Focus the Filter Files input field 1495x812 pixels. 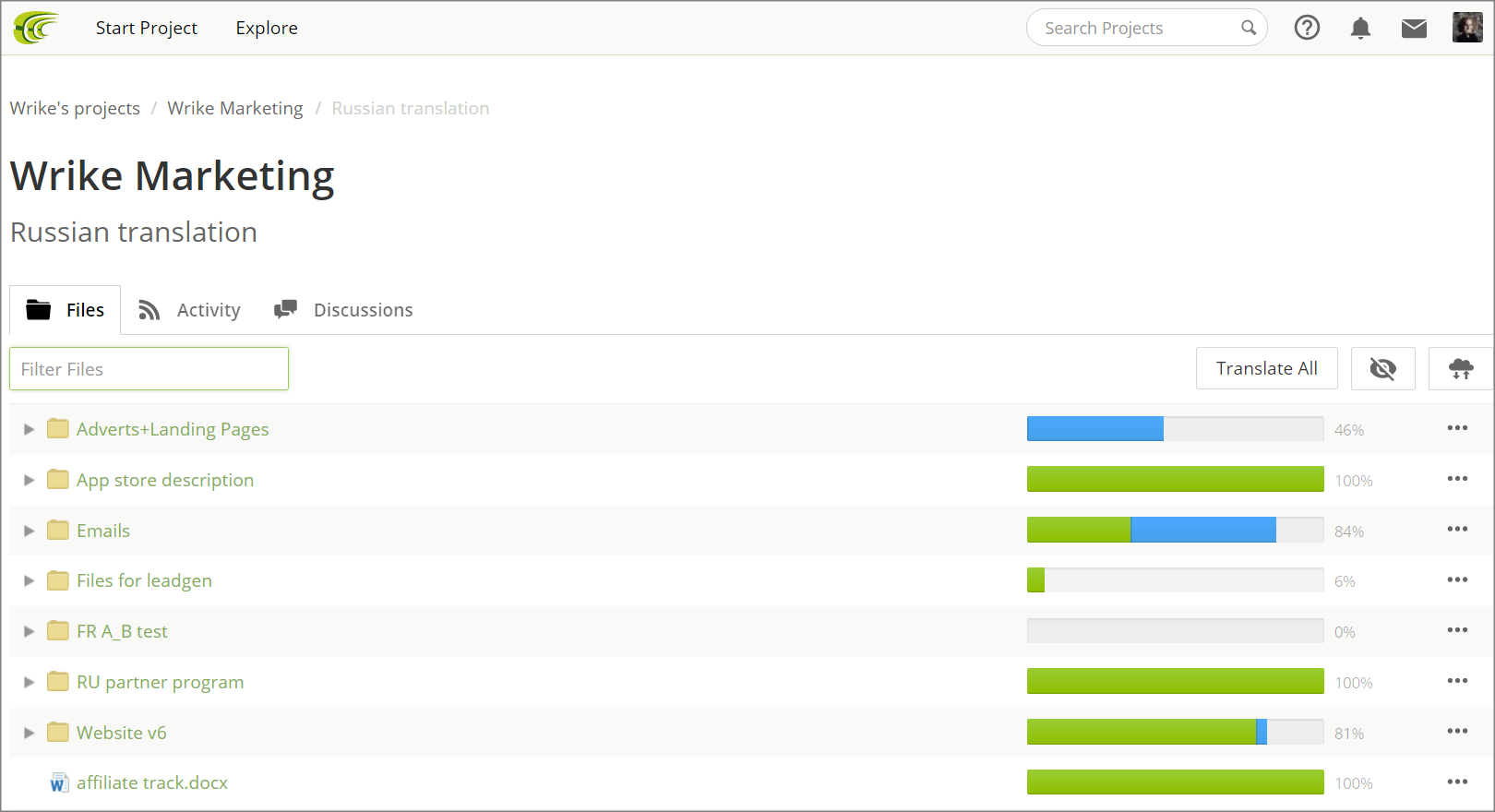coord(149,369)
